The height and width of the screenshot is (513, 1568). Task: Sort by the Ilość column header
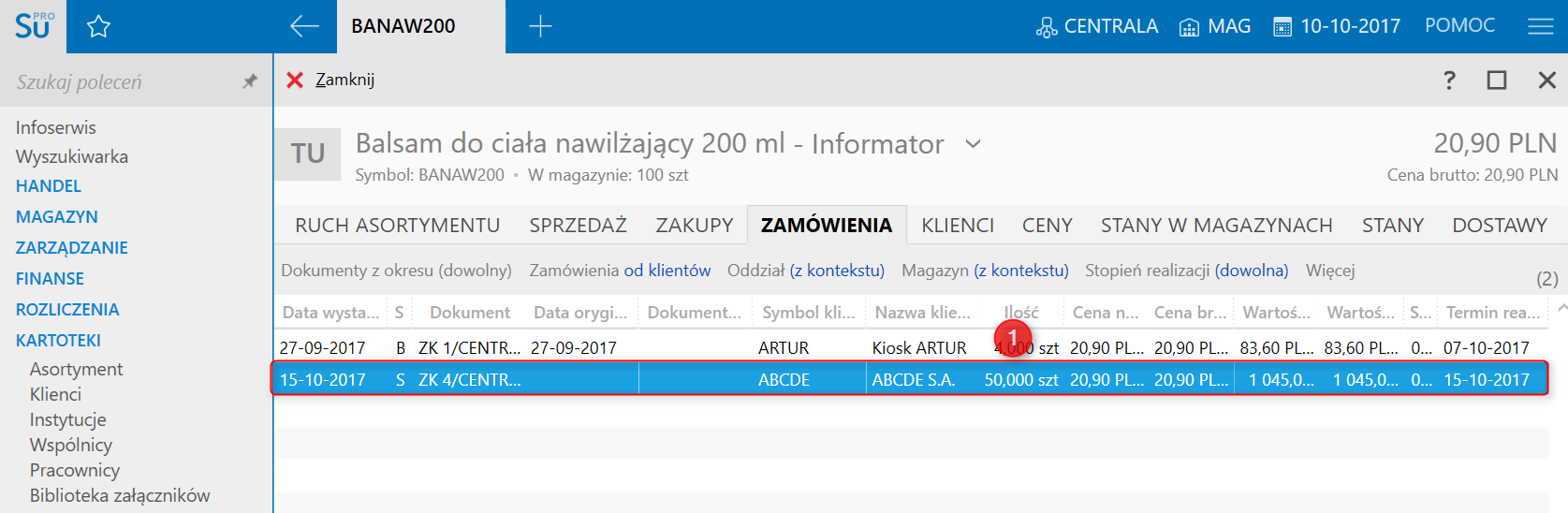[x=1021, y=313]
